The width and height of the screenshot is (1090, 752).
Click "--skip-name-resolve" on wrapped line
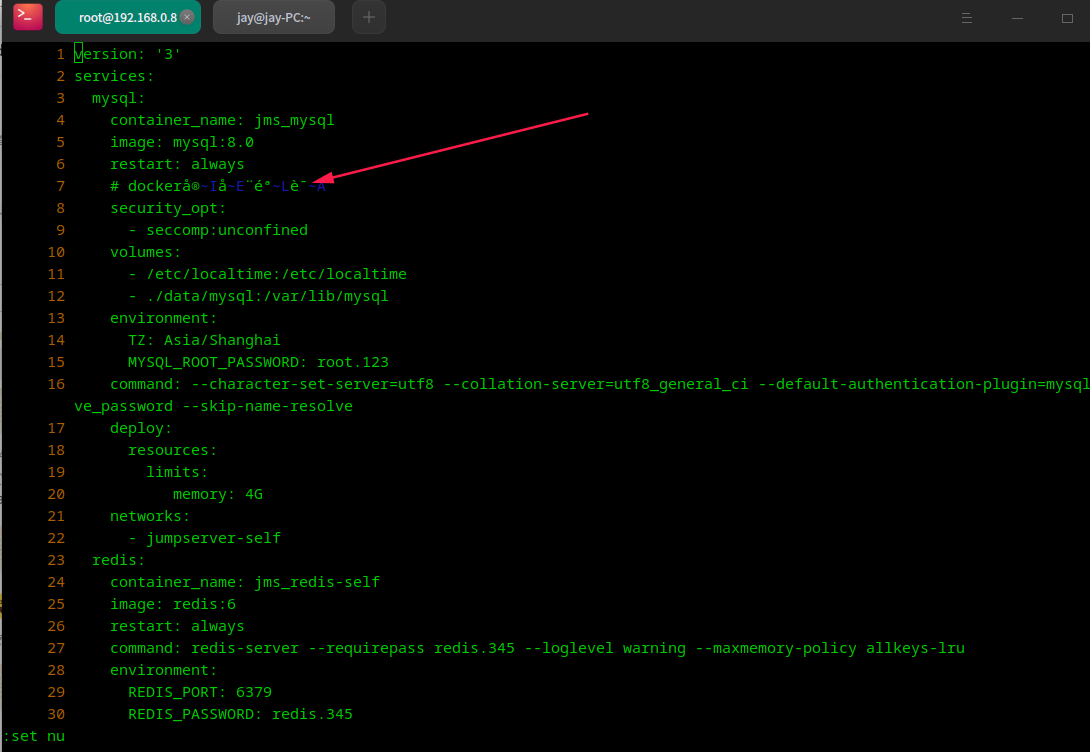(x=267, y=406)
